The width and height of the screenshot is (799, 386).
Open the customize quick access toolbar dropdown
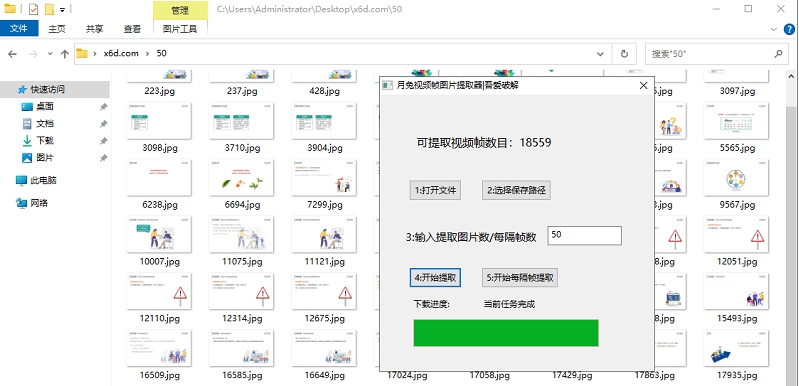click(x=62, y=10)
